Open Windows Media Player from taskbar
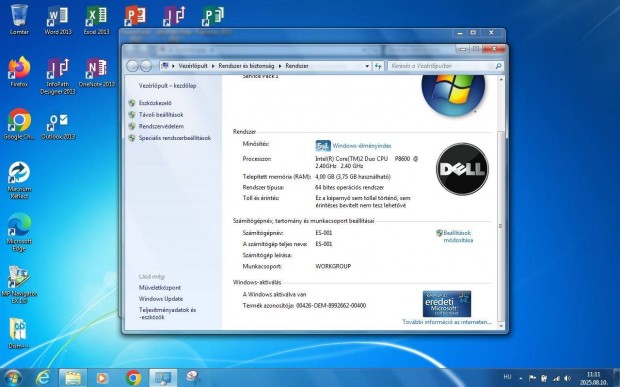620x387 pixels. point(102,378)
